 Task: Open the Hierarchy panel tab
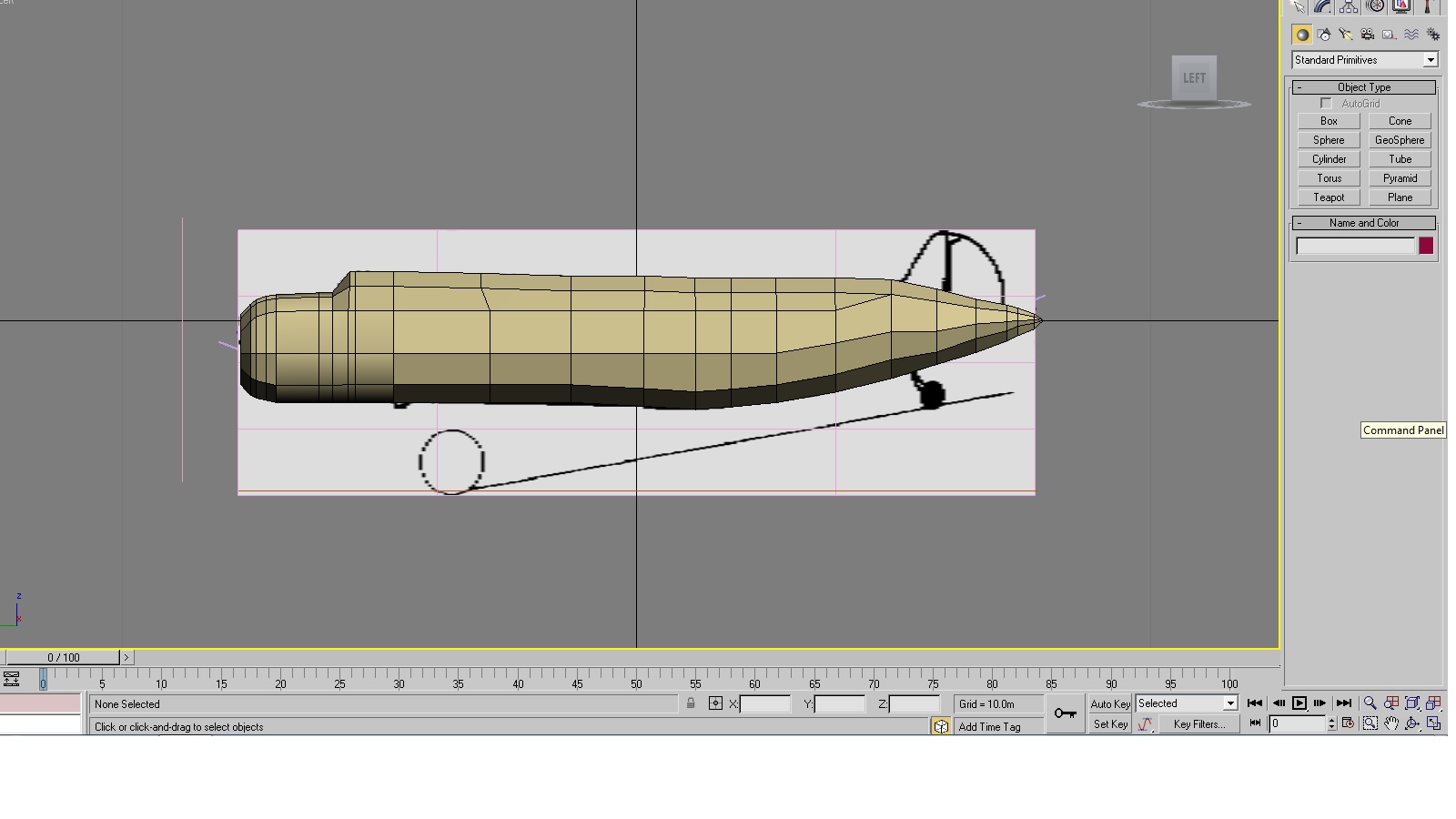click(1349, 6)
